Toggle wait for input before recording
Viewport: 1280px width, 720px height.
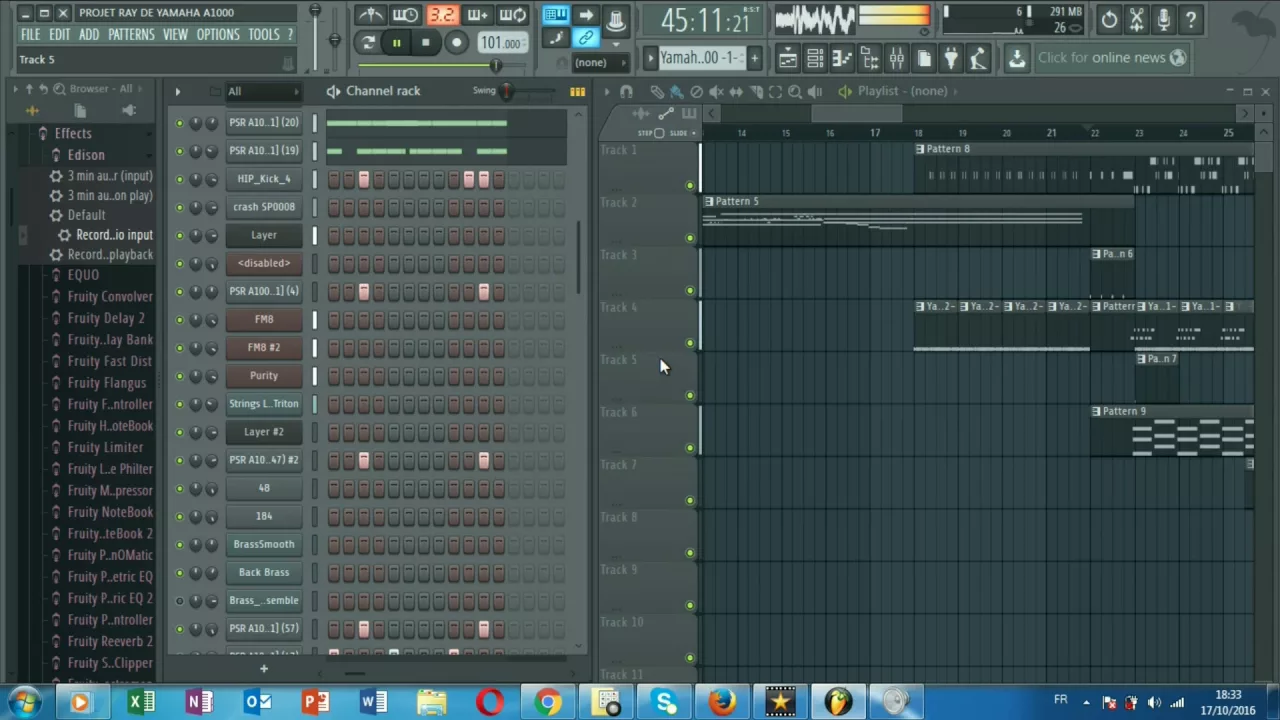(x=405, y=15)
